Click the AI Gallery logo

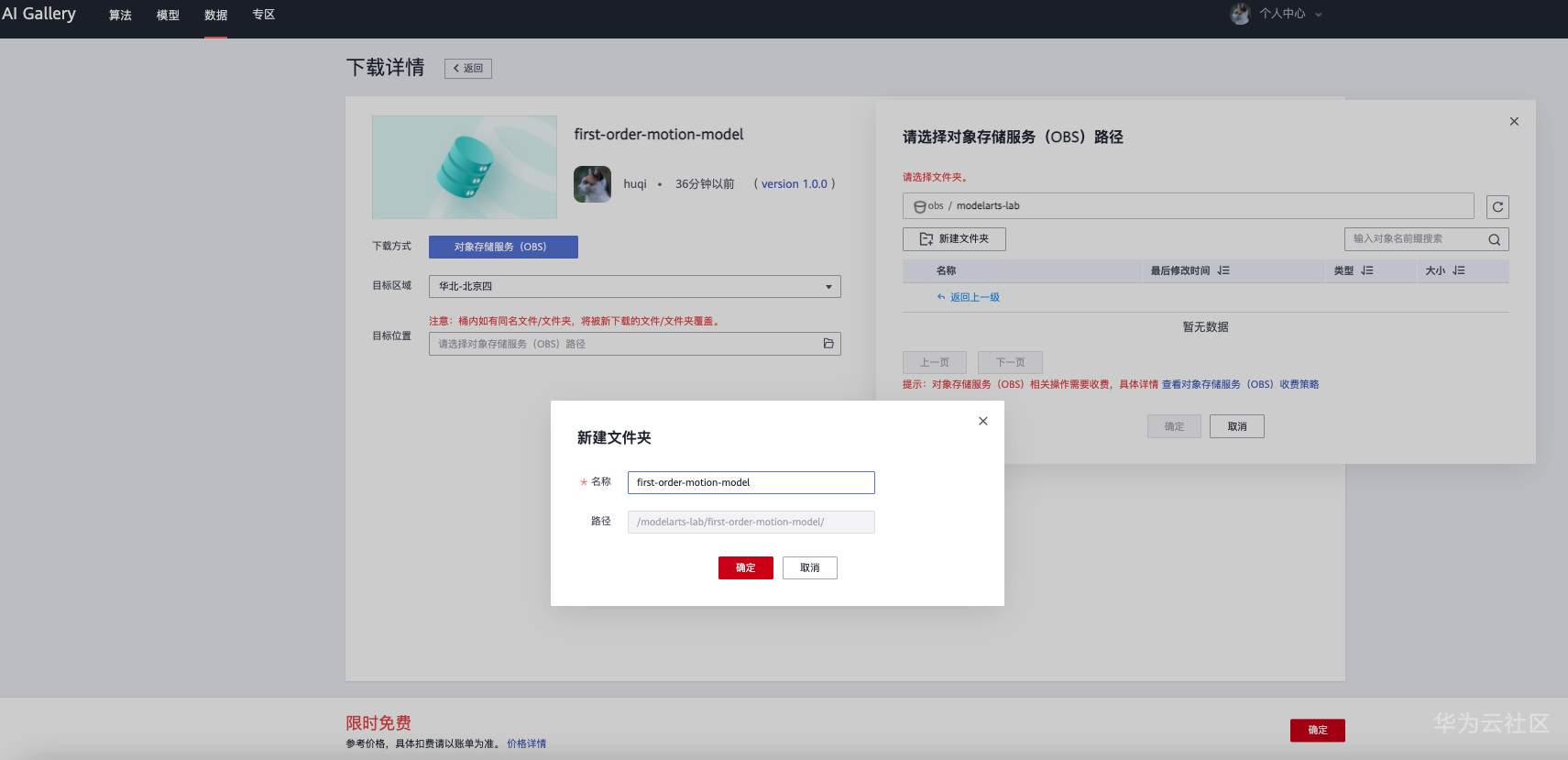[38, 14]
